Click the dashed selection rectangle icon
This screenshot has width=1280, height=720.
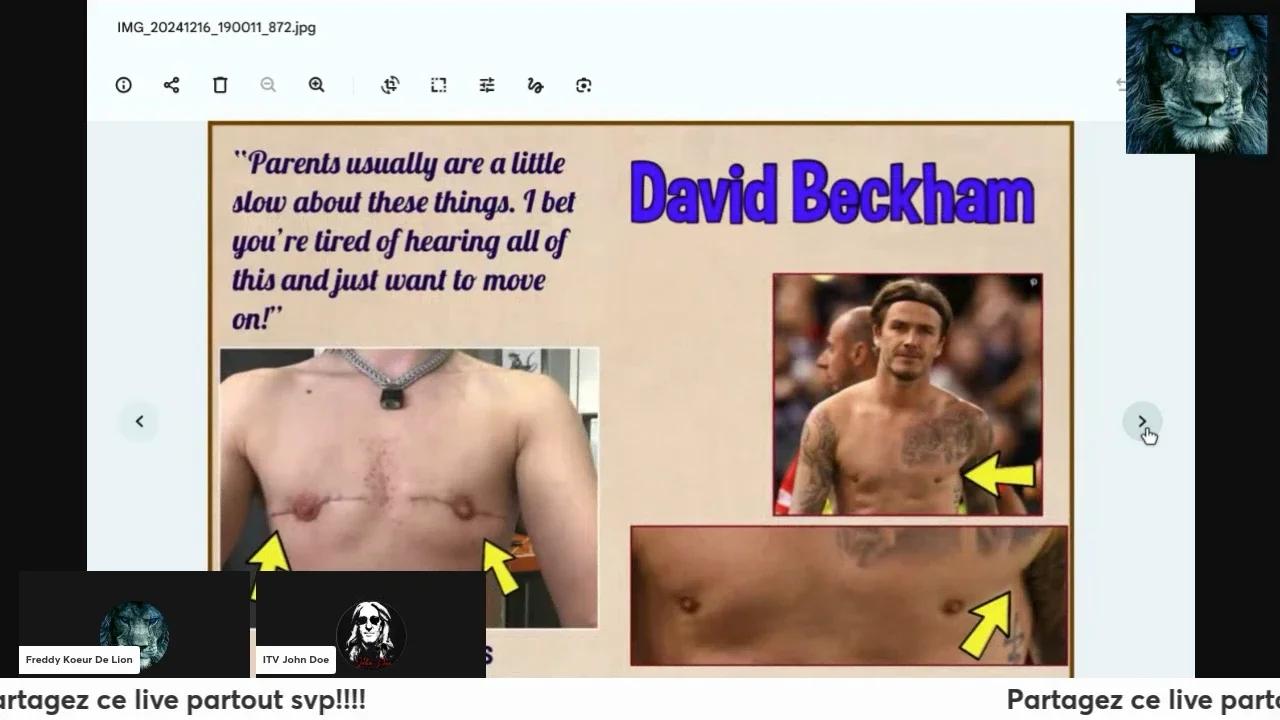(x=438, y=85)
